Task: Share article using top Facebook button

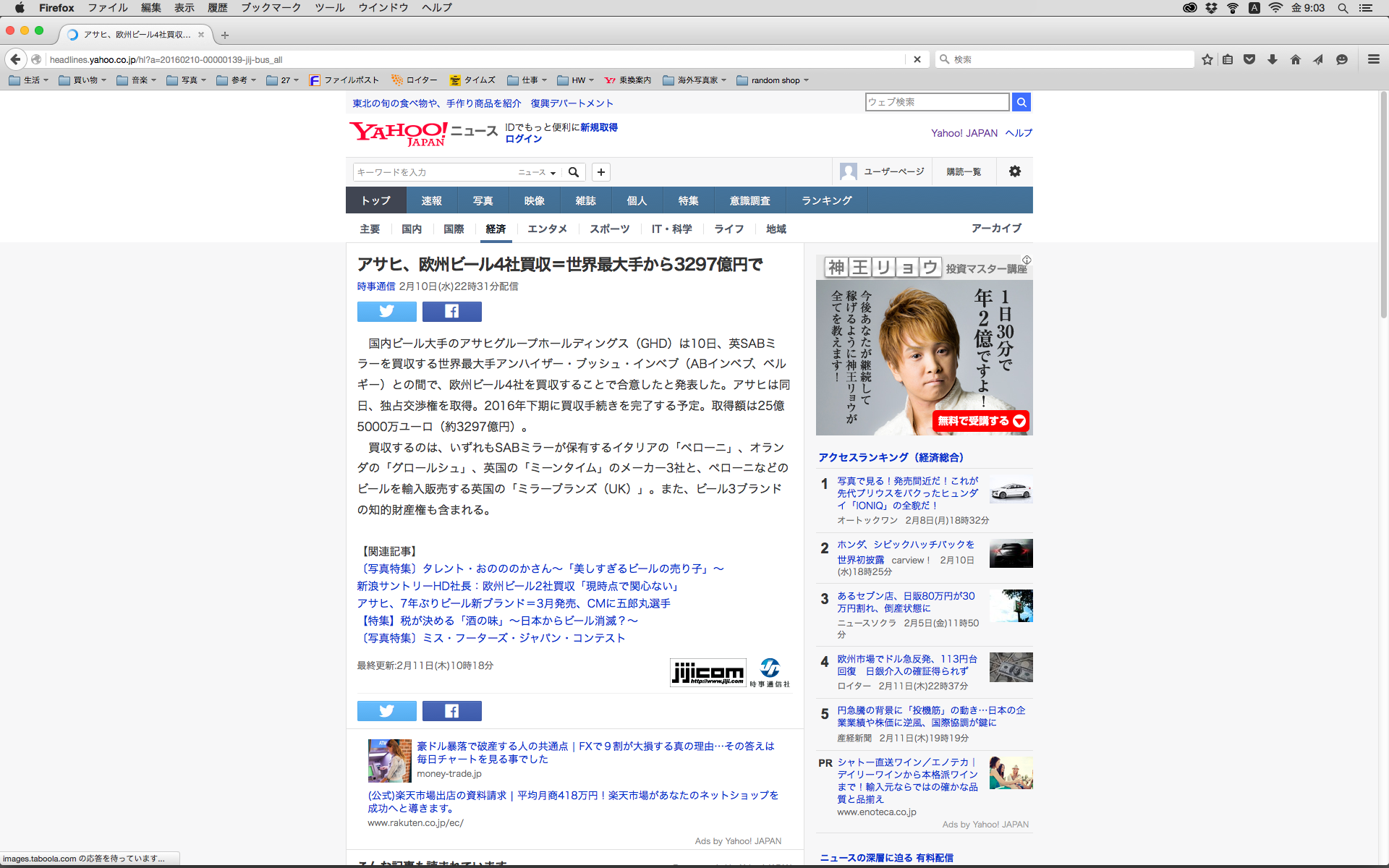Action: click(x=451, y=312)
